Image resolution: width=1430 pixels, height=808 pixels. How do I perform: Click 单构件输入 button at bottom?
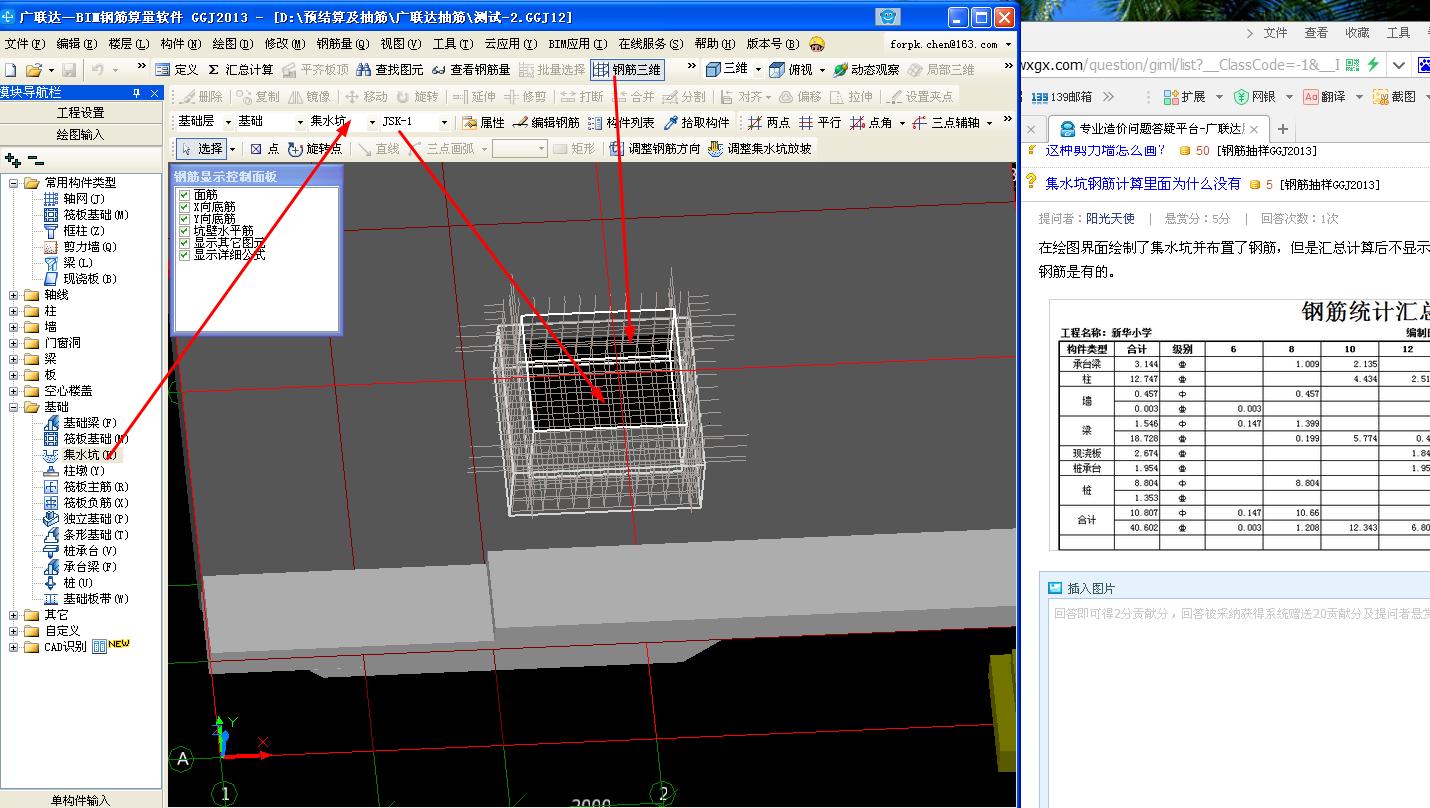click(81, 800)
